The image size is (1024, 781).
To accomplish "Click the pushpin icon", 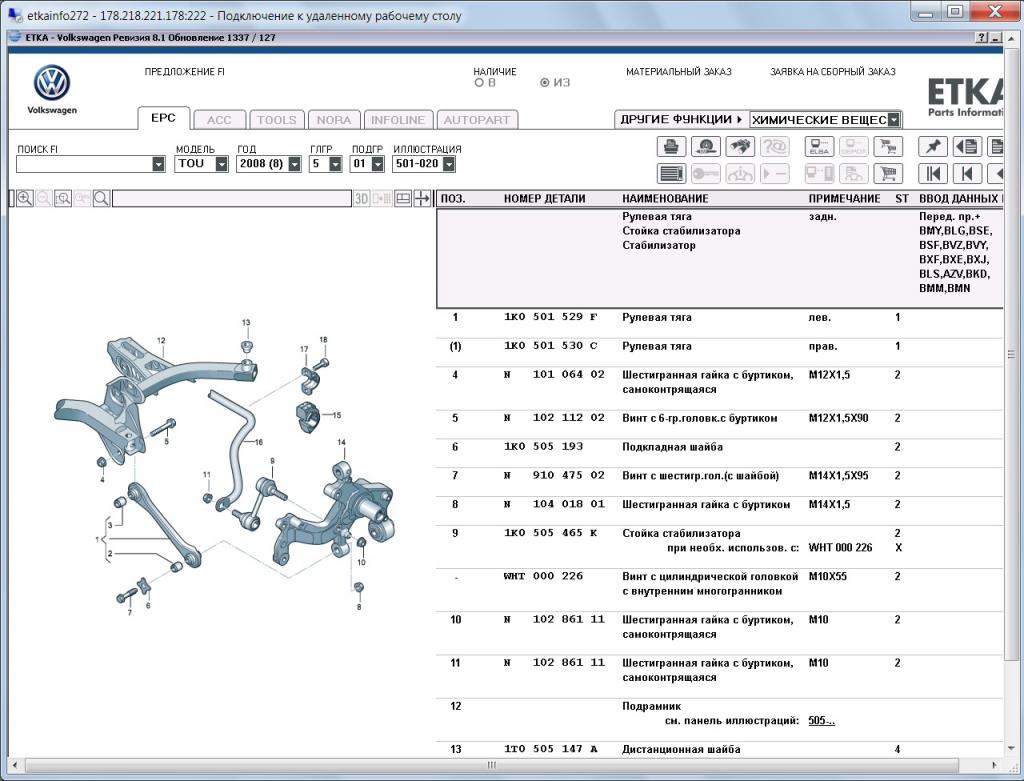I will [x=933, y=146].
